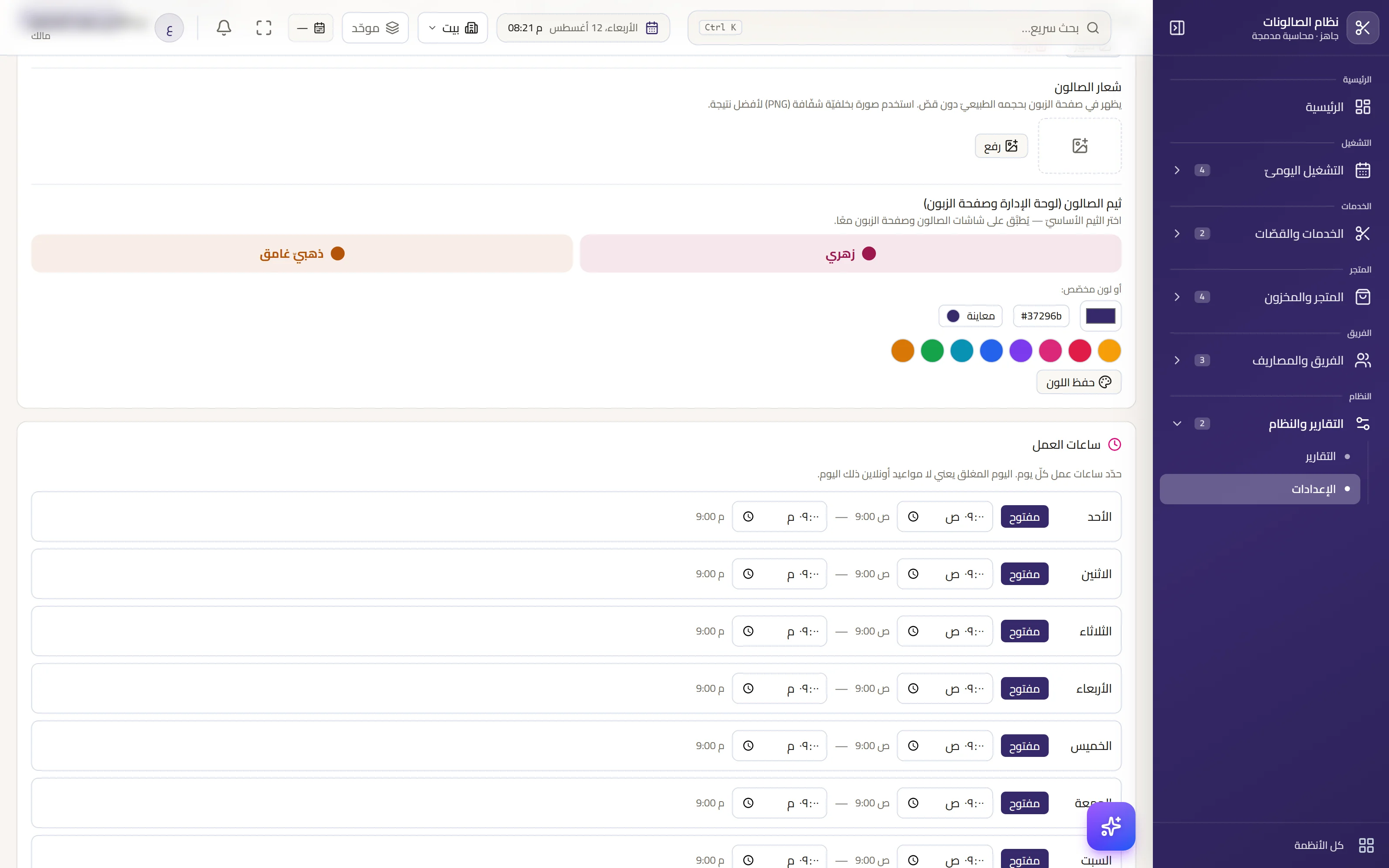
Task: Click the clock icon in Monday opening time
Action: [913, 574]
